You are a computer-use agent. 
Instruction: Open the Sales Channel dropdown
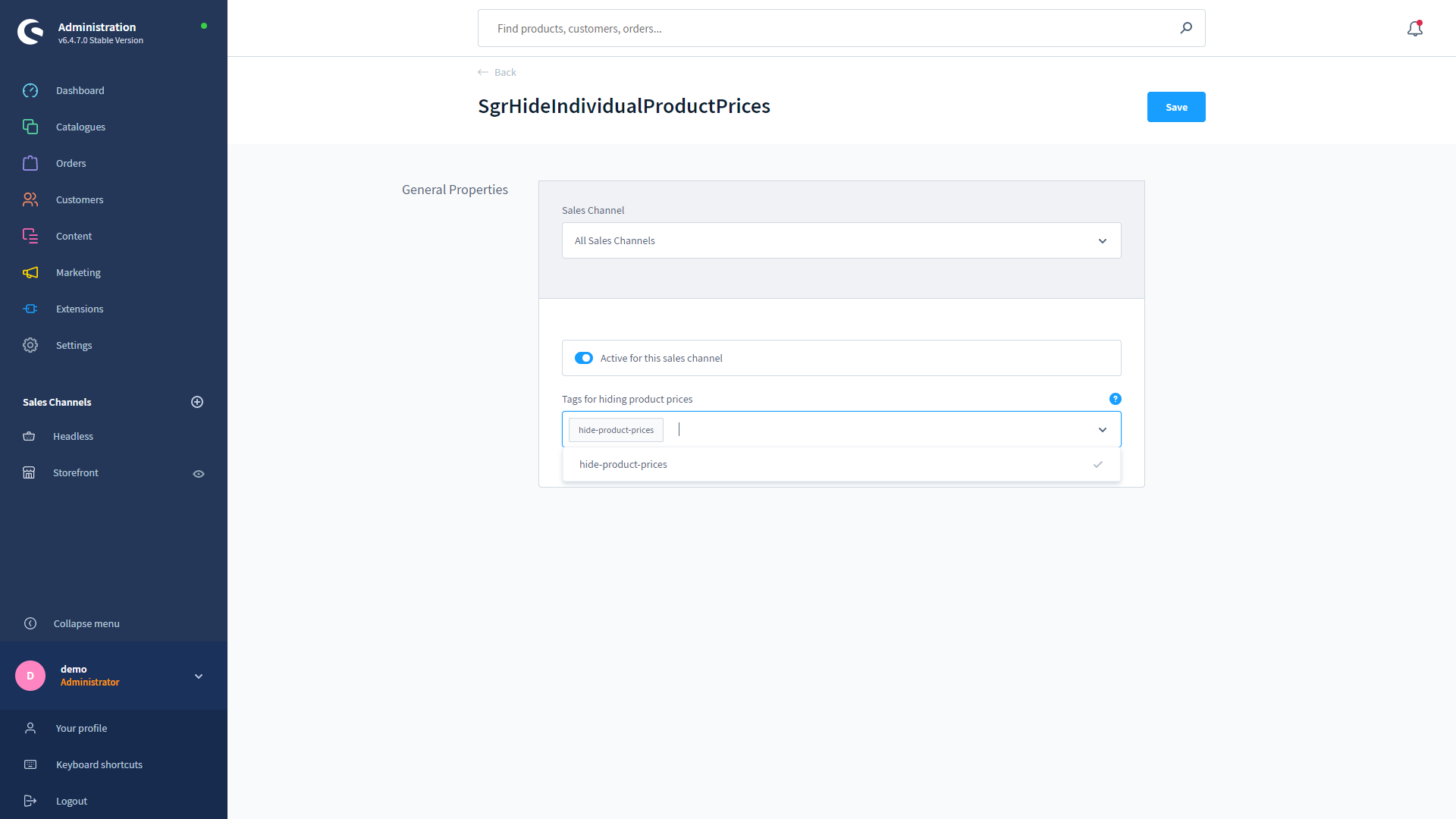[x=842, y=240]
